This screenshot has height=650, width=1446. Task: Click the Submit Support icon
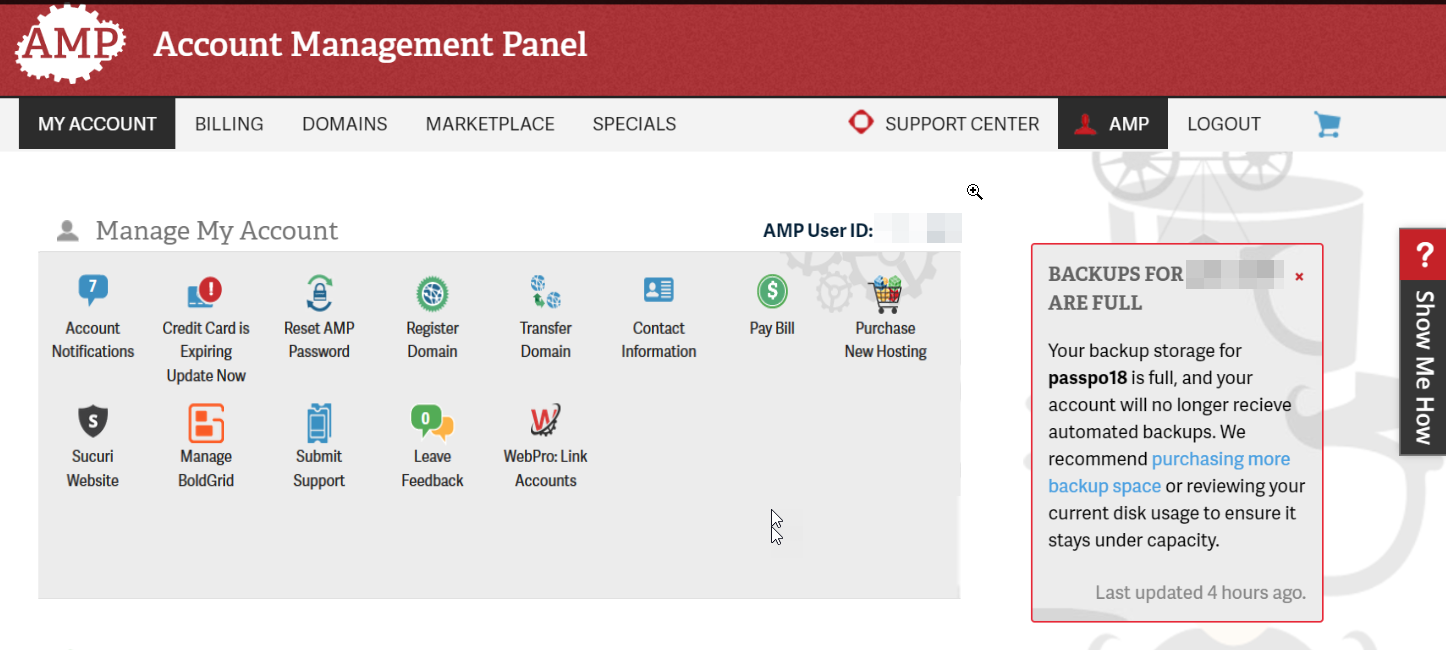319,422
